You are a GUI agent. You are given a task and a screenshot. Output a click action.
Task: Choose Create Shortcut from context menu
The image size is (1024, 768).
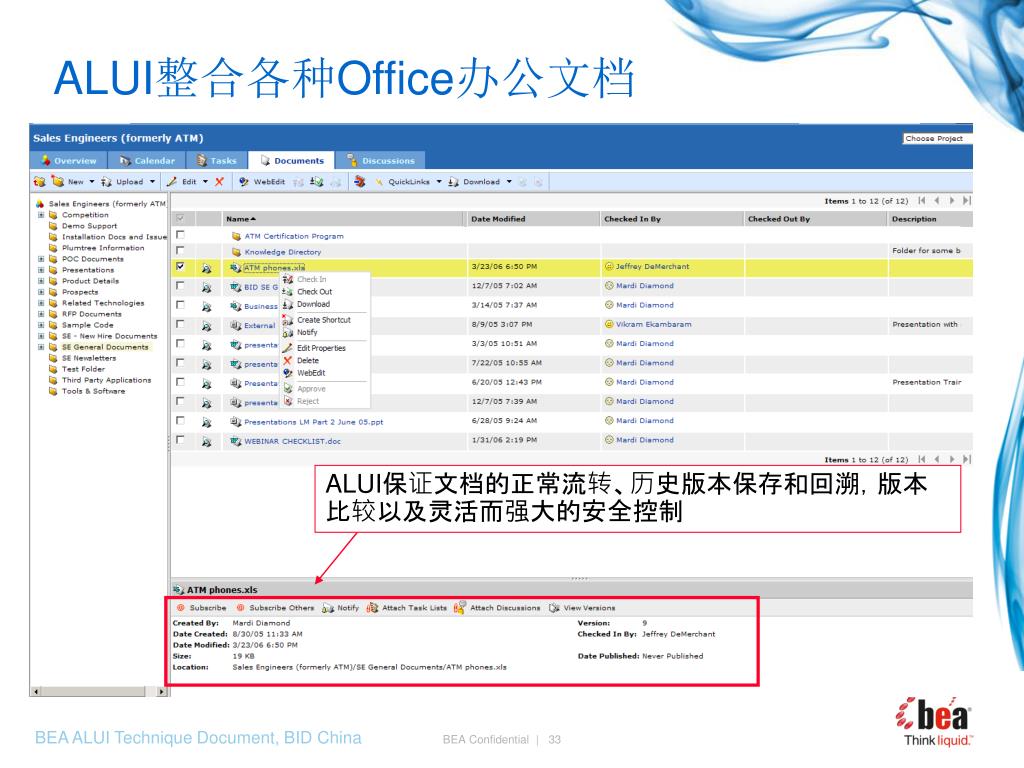324,320
